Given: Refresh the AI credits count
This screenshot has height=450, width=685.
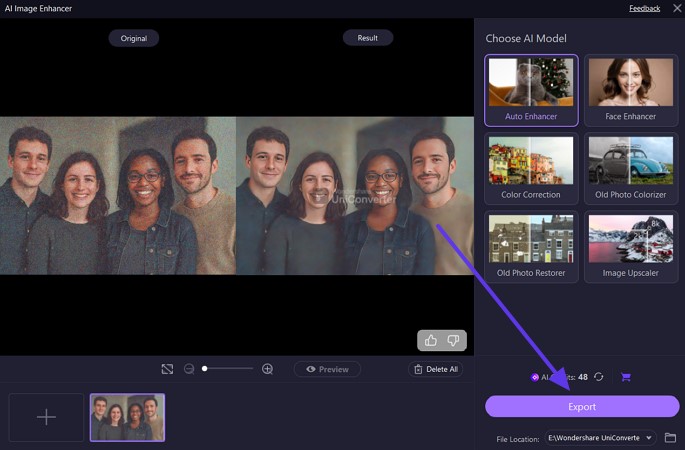Looking at the screenshot, I should 599,377.
